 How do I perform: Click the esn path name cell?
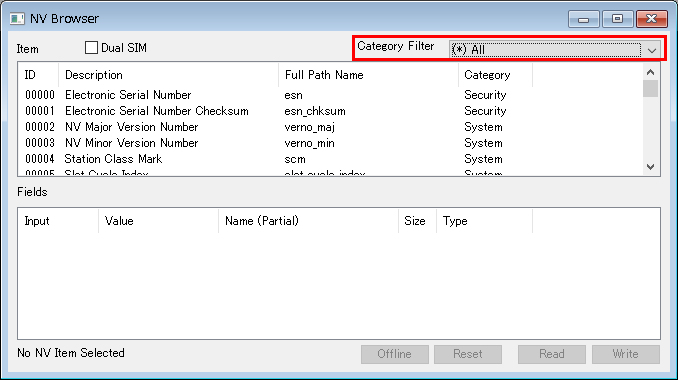(x=294, y=95)
